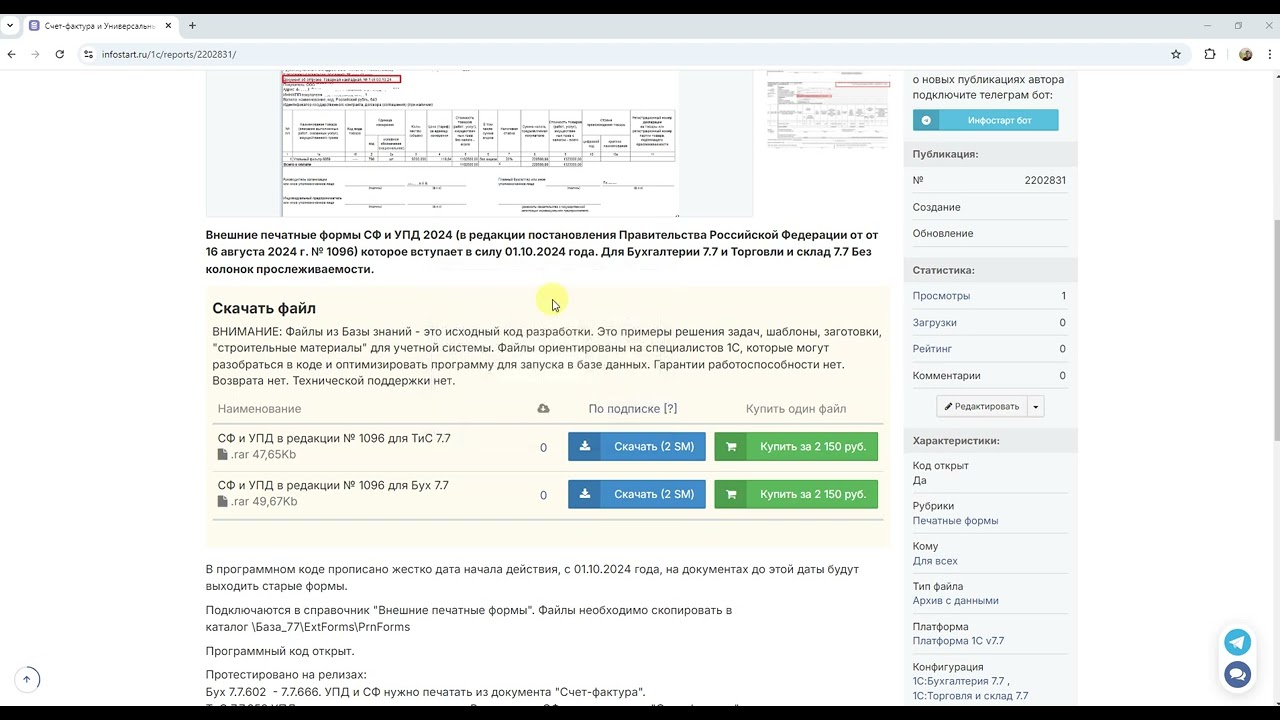
Task: Click the Обновление publication row
Action: click(989, 233)
